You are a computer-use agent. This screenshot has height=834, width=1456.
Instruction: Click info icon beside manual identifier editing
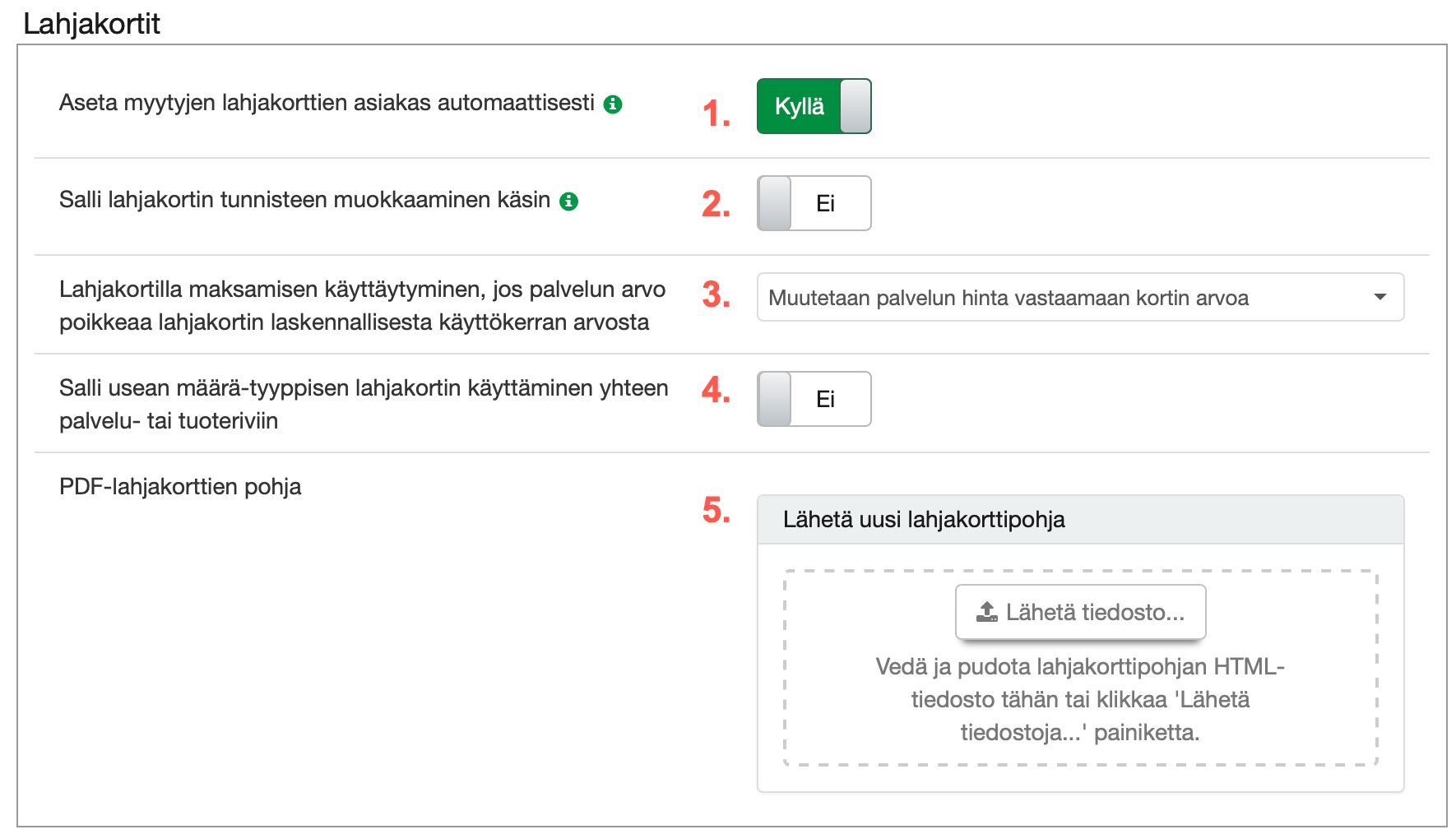(x=568, y=202)
